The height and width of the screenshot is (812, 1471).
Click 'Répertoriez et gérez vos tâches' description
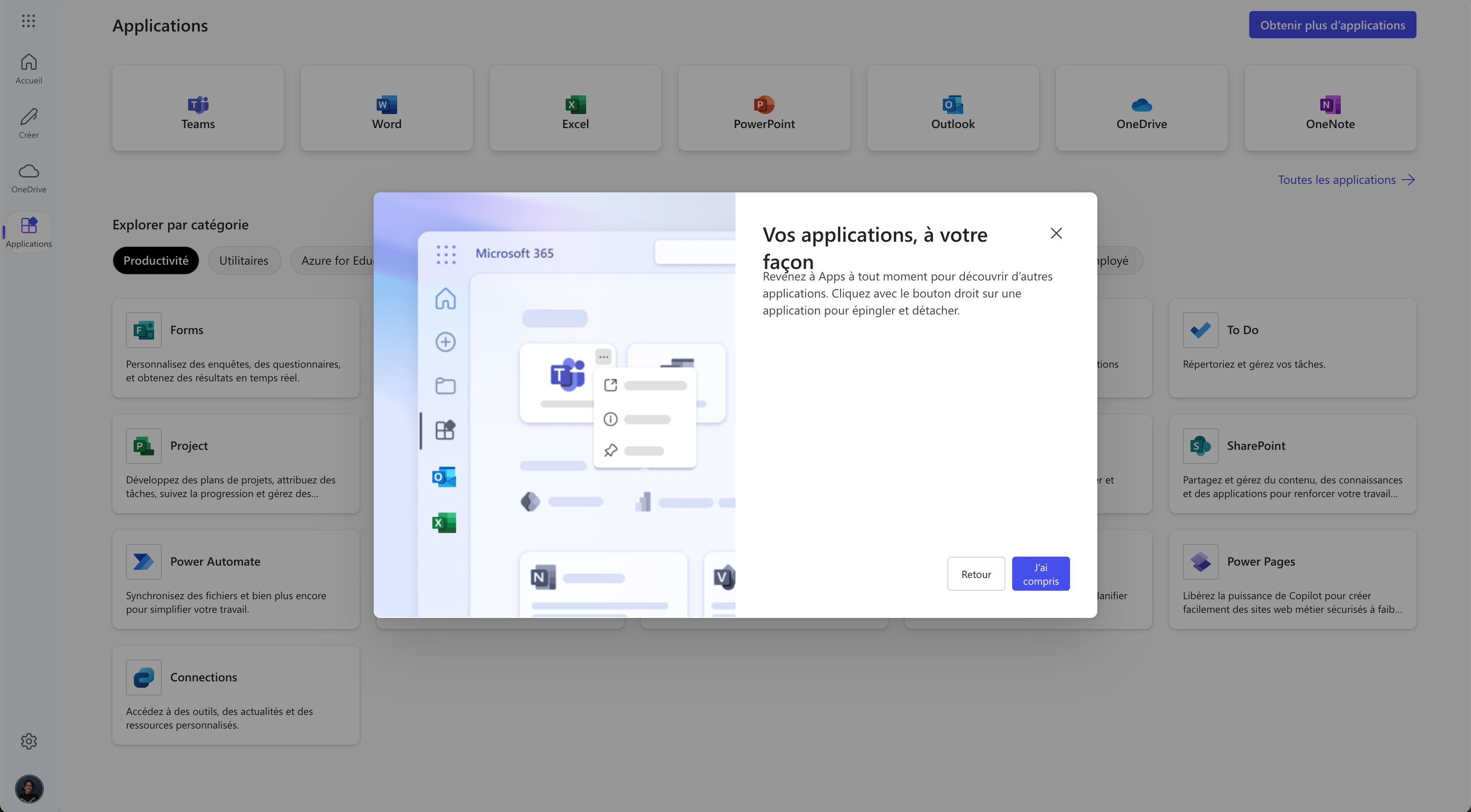tap(1254, 364)
